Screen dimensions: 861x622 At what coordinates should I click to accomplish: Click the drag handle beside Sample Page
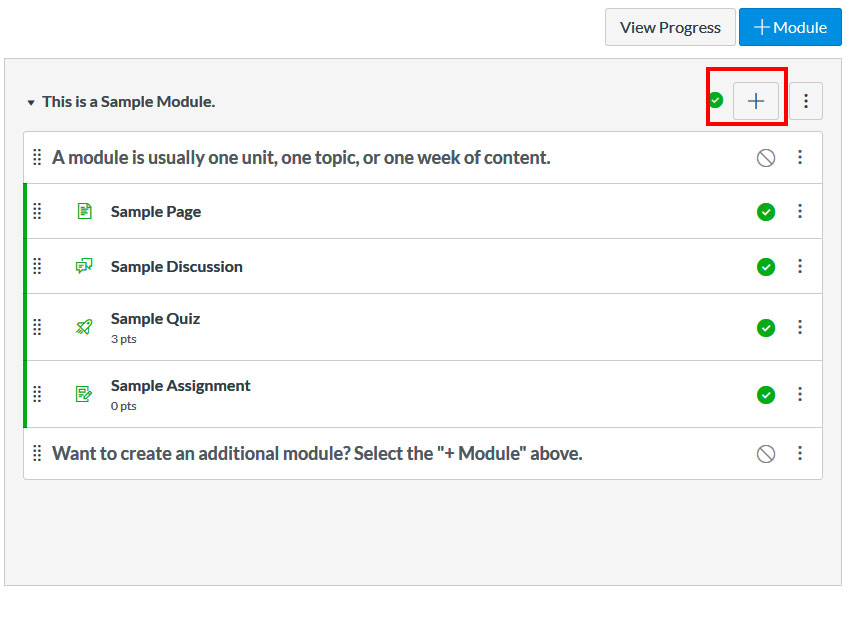[37, 211]
